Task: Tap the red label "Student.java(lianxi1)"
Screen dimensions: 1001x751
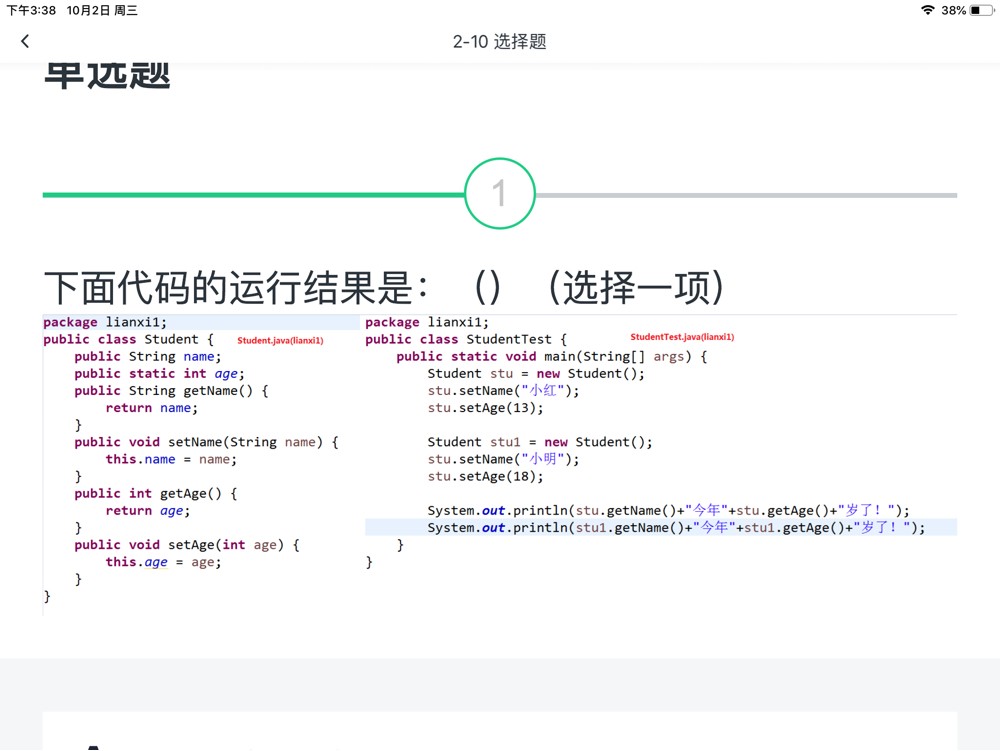Action: pos(280,340)
